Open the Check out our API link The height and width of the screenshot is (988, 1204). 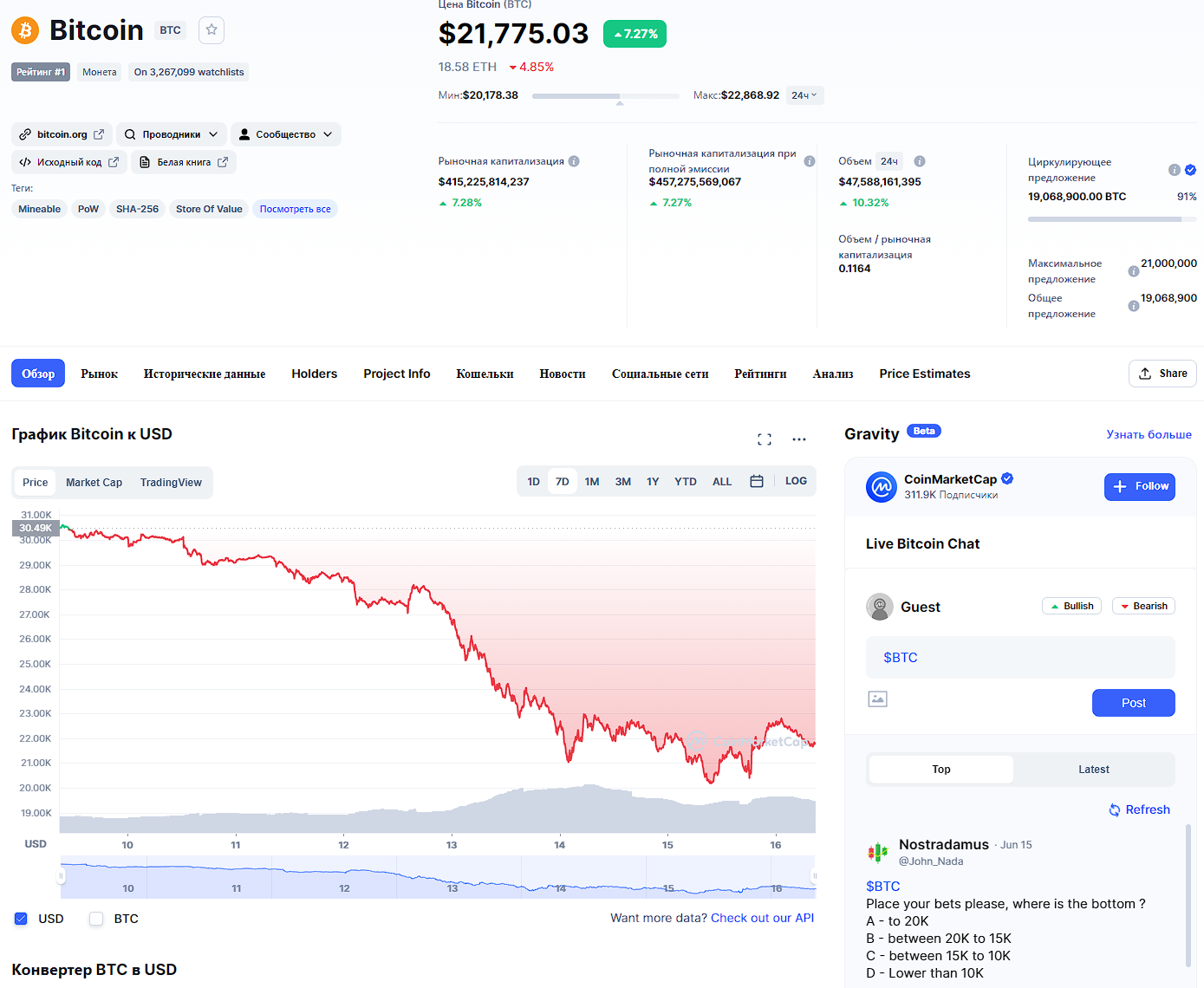pyautogui.click(x=762, y=918)
